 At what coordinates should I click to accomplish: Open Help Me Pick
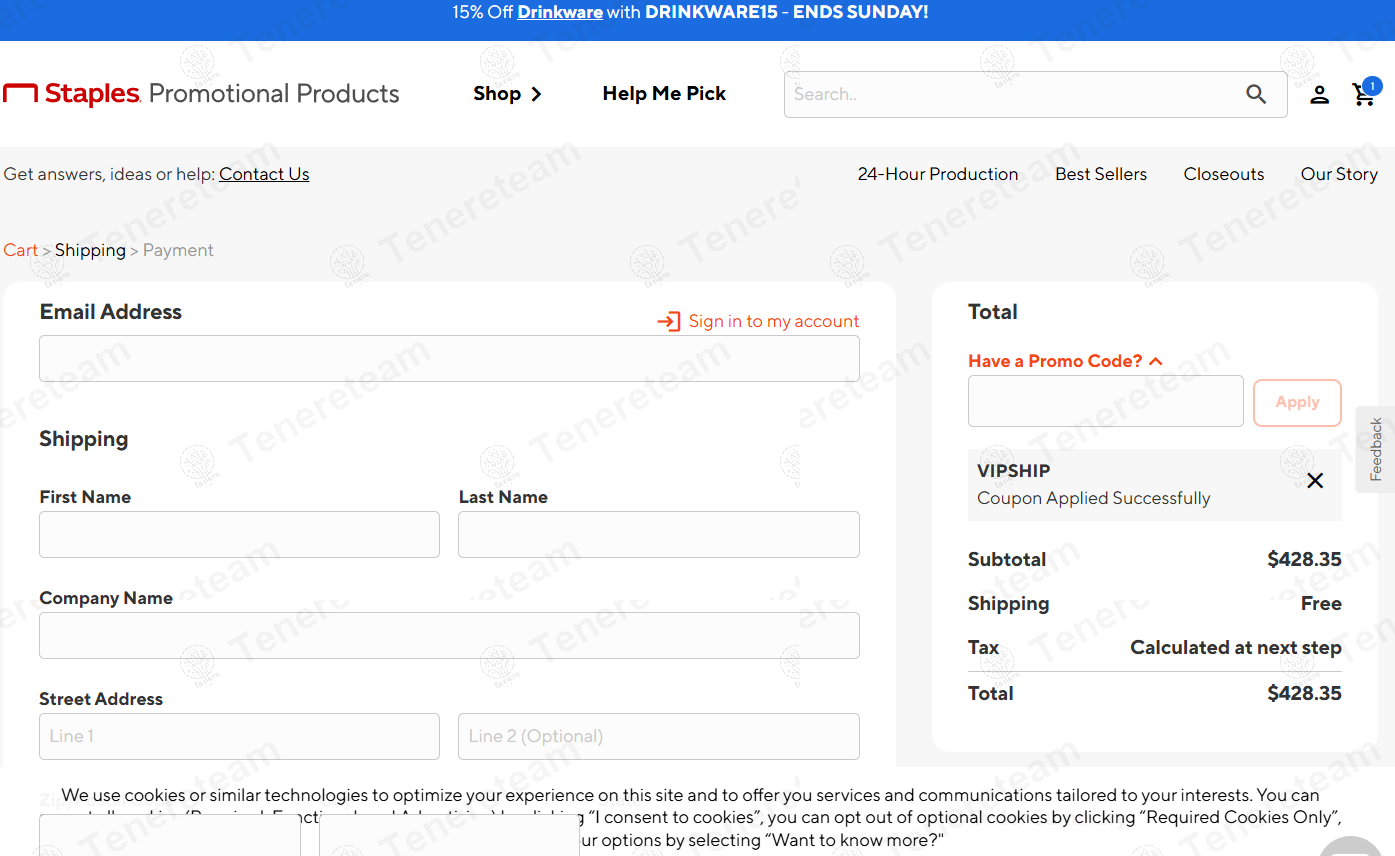pos(664,94)
